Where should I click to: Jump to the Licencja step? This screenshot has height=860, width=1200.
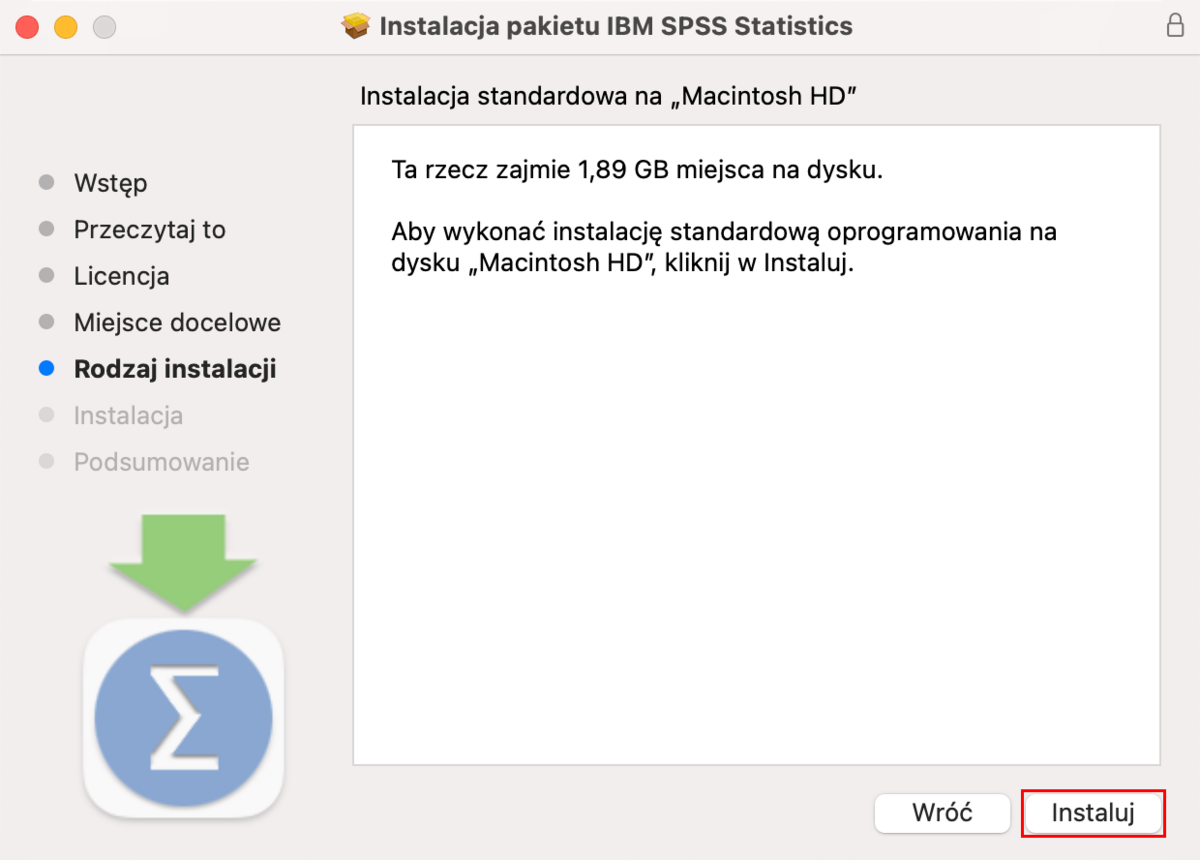tap(121, 276)
